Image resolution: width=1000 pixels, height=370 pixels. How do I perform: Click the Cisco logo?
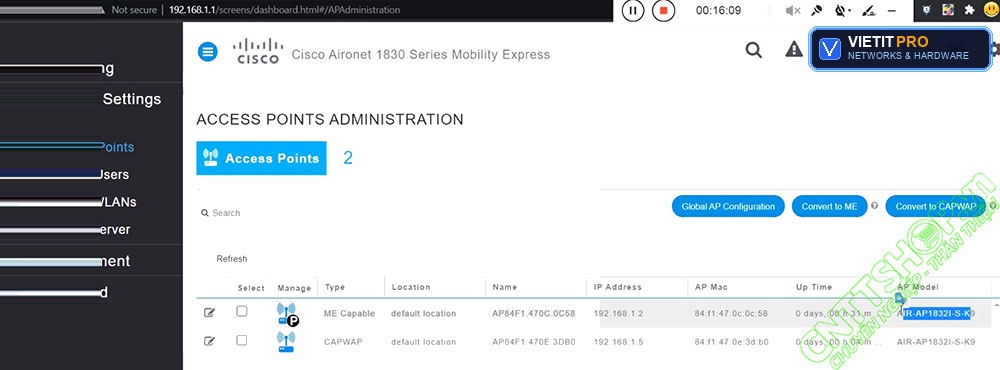pos(258,51)
